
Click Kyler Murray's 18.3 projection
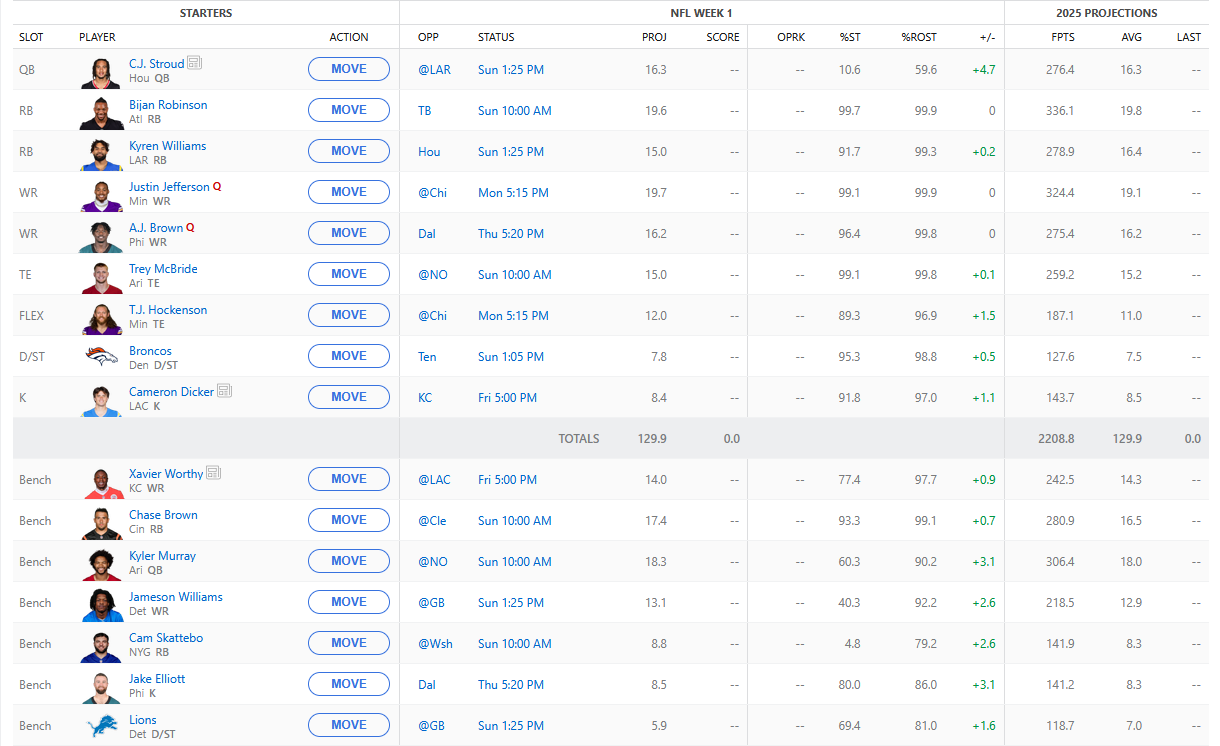click(656, 562)
